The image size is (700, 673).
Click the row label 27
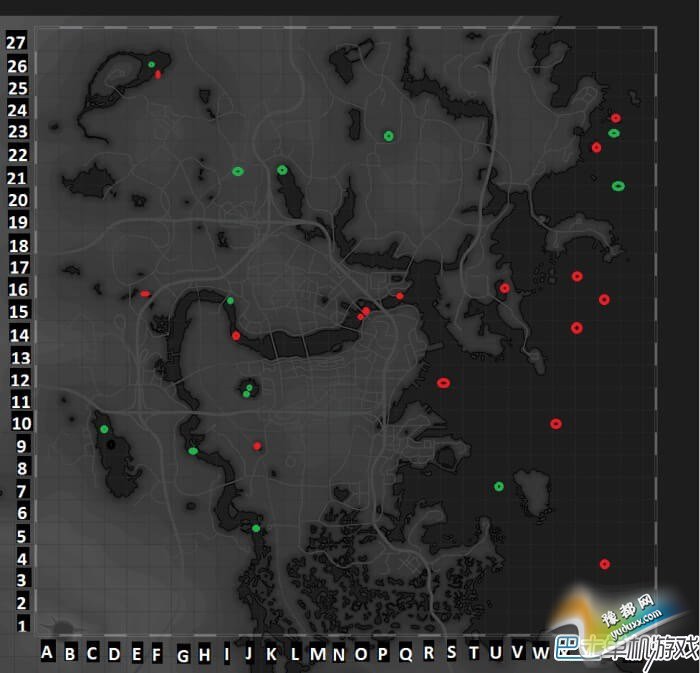pyautogui.click(x=14, y=42)
